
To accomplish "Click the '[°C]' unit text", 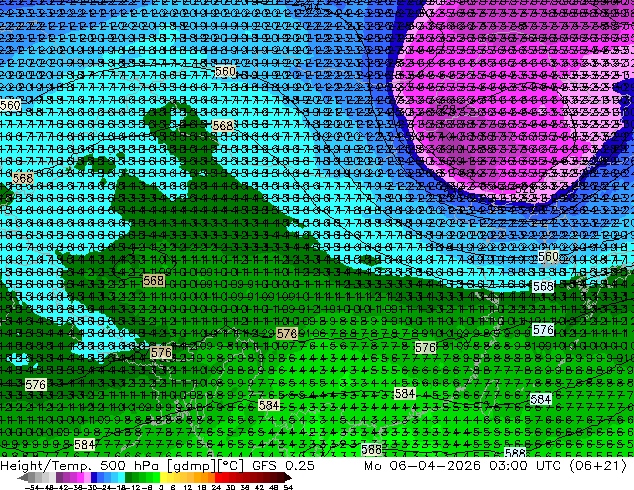I will pyautogui.click(x=231, y=466).
